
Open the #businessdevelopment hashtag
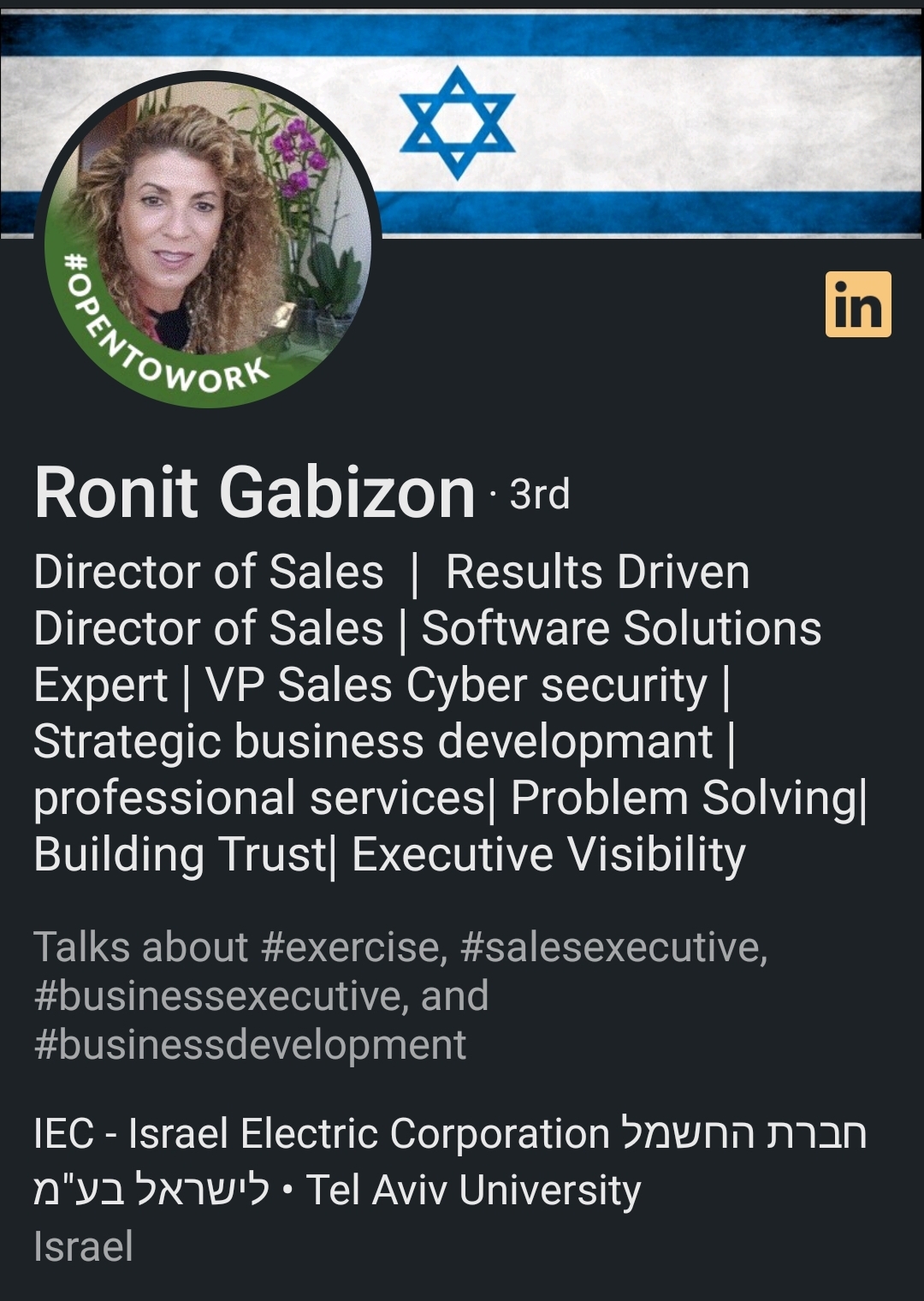250,1045
